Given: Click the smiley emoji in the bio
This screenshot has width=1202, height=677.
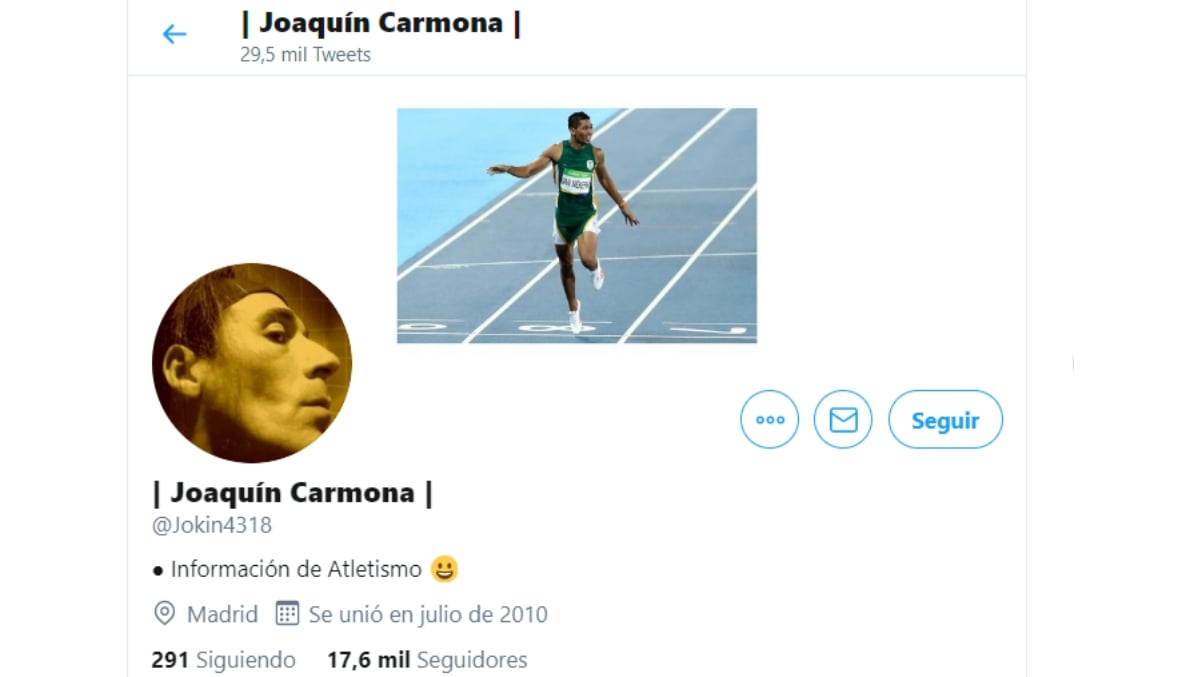Looking at the screenshot, I should (444, 569).
